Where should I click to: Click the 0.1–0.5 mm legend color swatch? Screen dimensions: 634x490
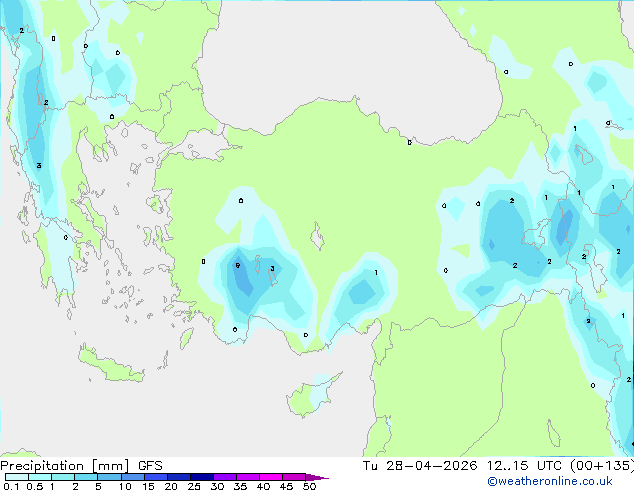17,477
